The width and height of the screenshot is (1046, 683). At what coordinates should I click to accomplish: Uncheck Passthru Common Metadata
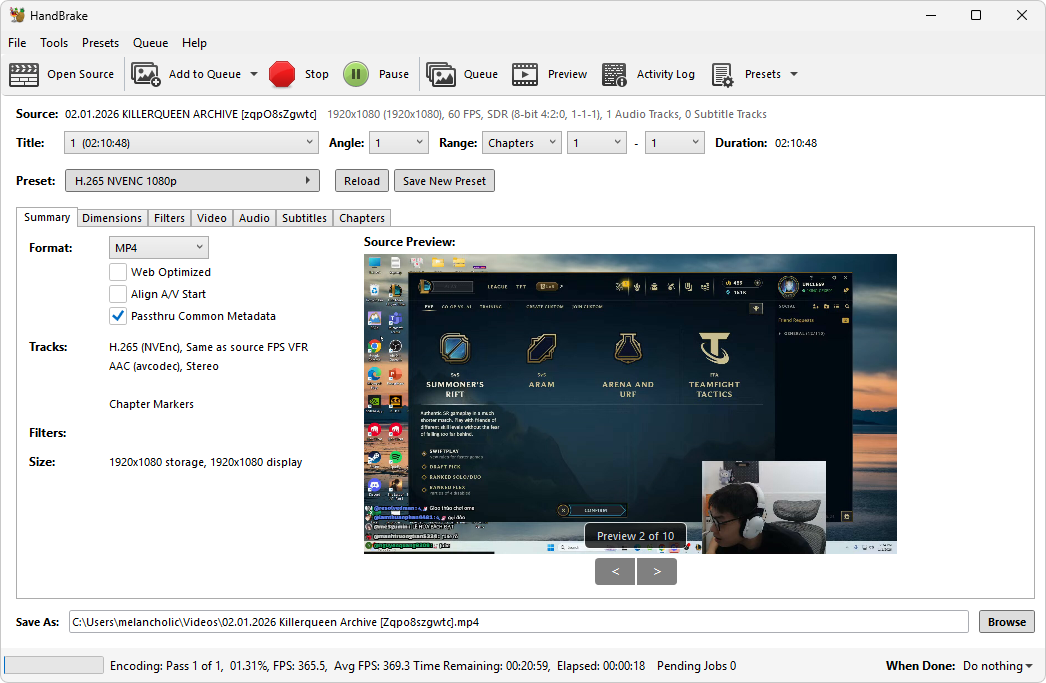[x=118, y=316]
